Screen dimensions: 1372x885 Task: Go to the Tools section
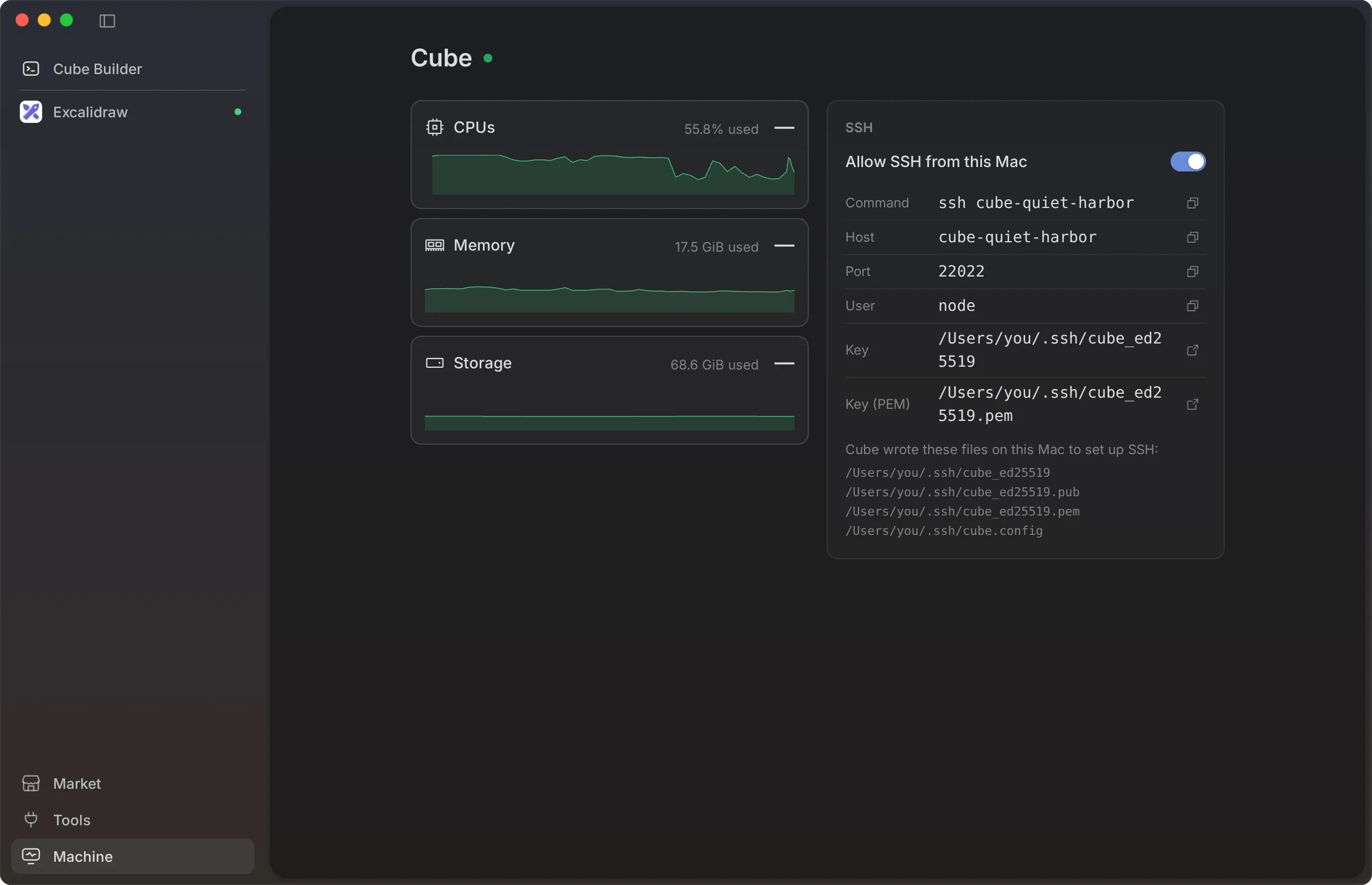click(x=133, y=820)
